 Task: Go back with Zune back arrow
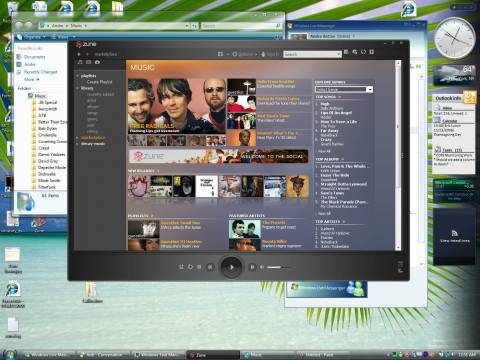click(79, 54)
